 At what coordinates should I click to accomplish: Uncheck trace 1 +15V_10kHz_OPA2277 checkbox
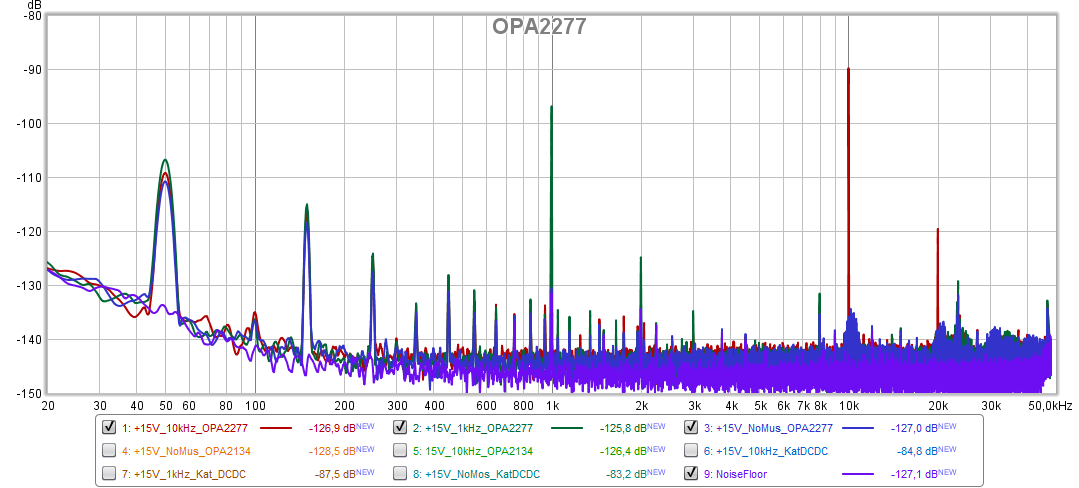(x=109, y=427)
